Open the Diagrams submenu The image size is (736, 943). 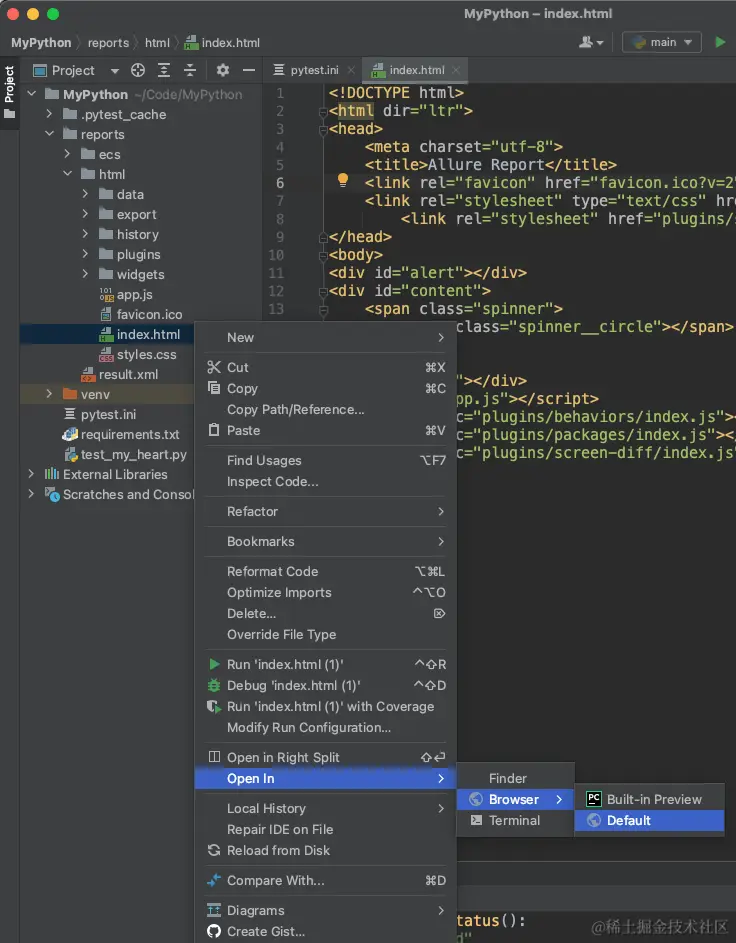coord(325,911)
